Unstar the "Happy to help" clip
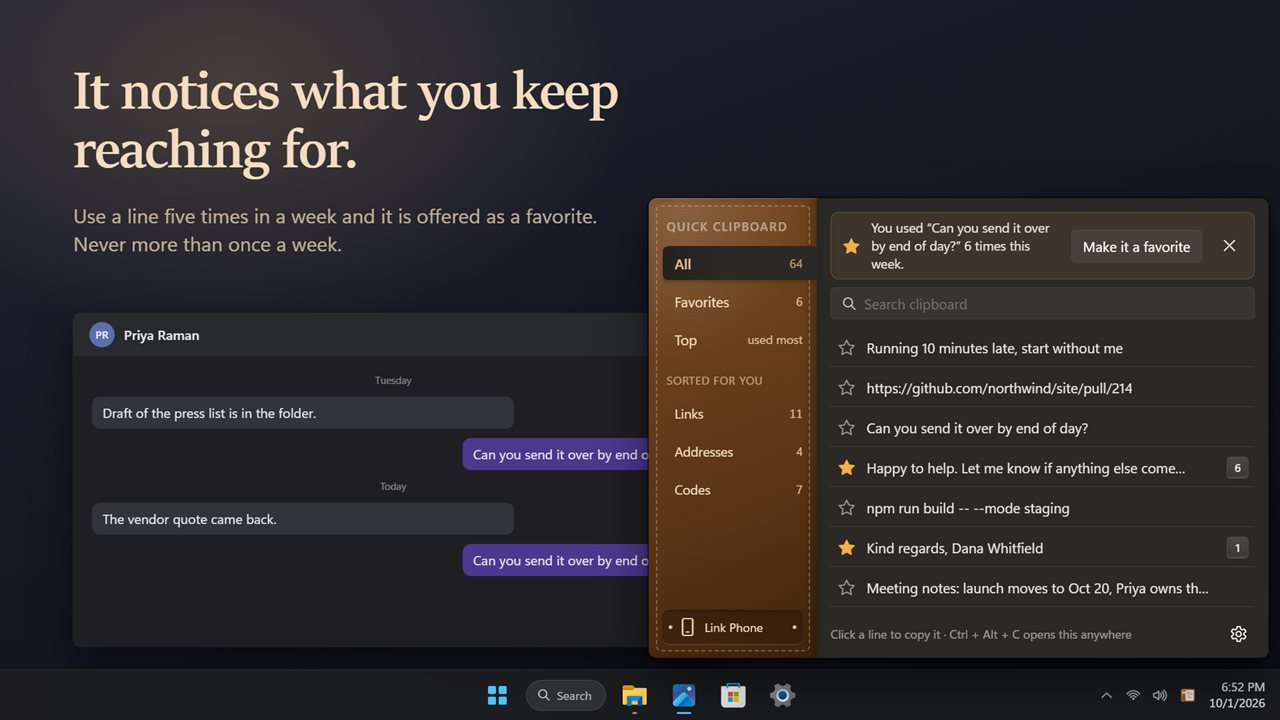Viewport: 1280px width, 720px height. click(847, 468)
